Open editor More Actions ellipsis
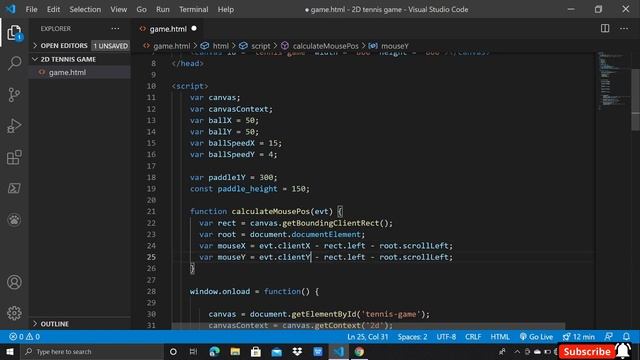The image size is (640, 360). [x=624, y=29]
